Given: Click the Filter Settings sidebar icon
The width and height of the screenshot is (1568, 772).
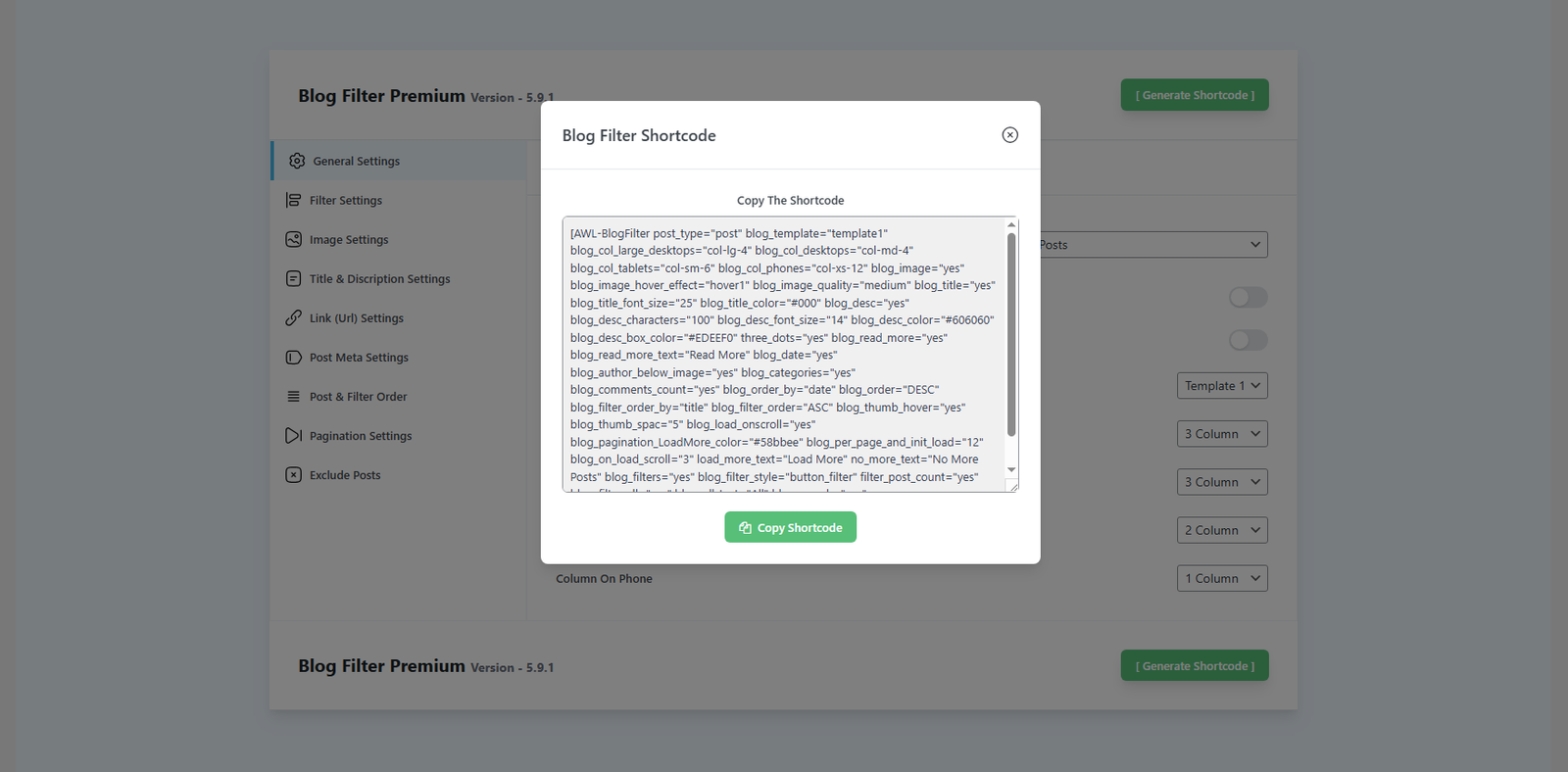Looking at the screenshot, I should (293, 200).
